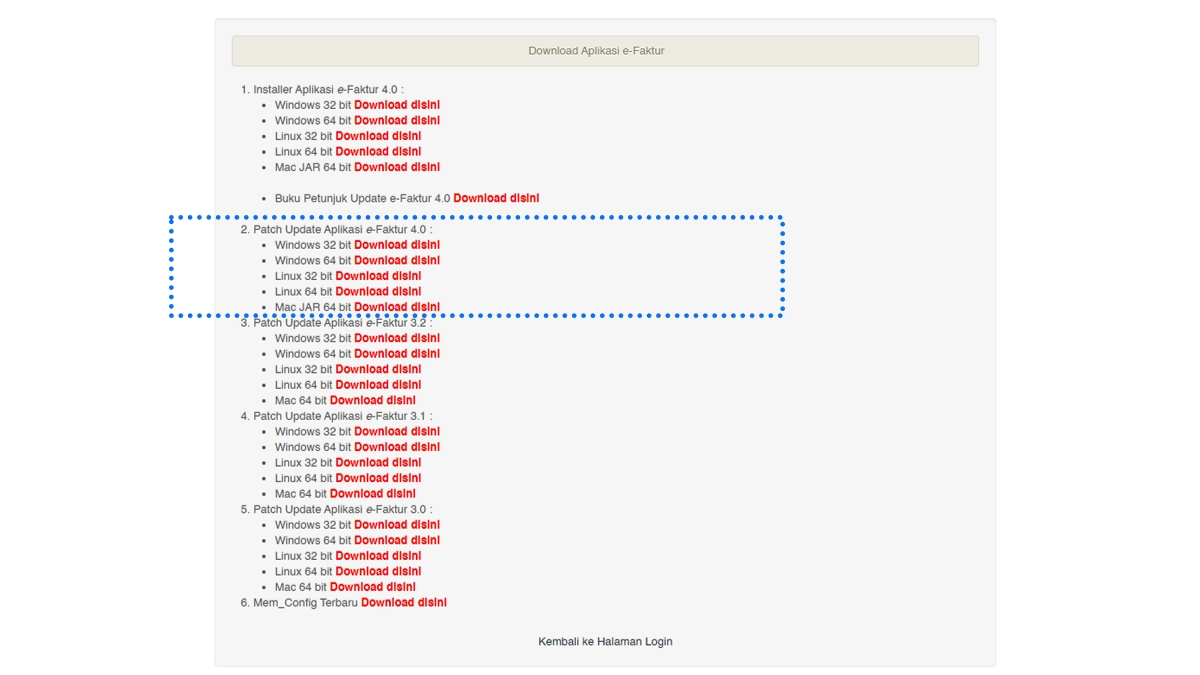Download the e-Faktur 4.0 installer for Windows 32 bit
This screenshot has width=1200, height=675.
(x=397, y=105)
